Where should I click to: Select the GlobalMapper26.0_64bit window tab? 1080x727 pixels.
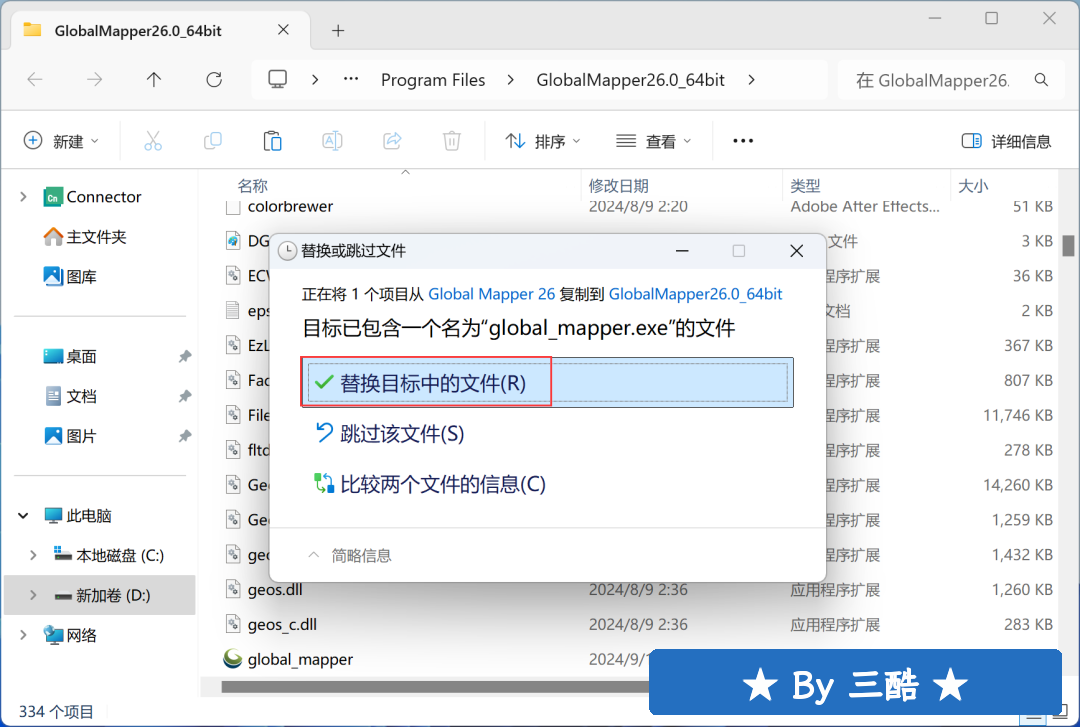click(161, 30)
